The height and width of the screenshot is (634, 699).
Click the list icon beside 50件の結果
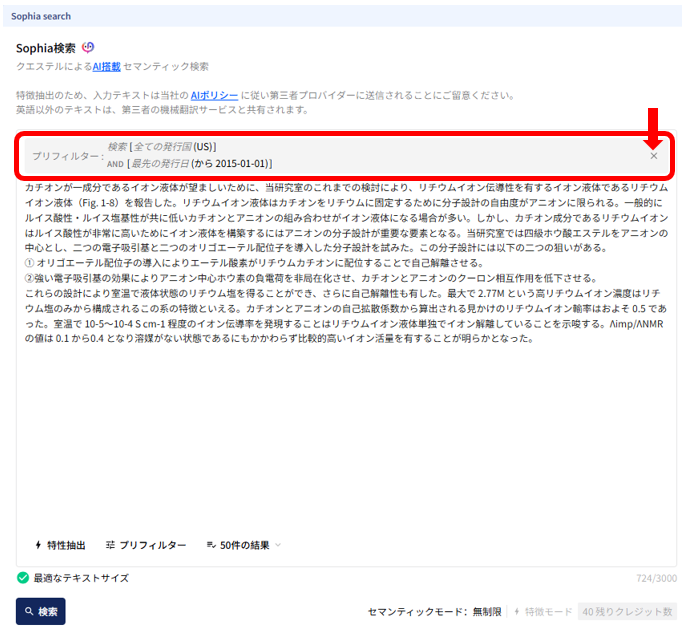click(x=211, y=545)
